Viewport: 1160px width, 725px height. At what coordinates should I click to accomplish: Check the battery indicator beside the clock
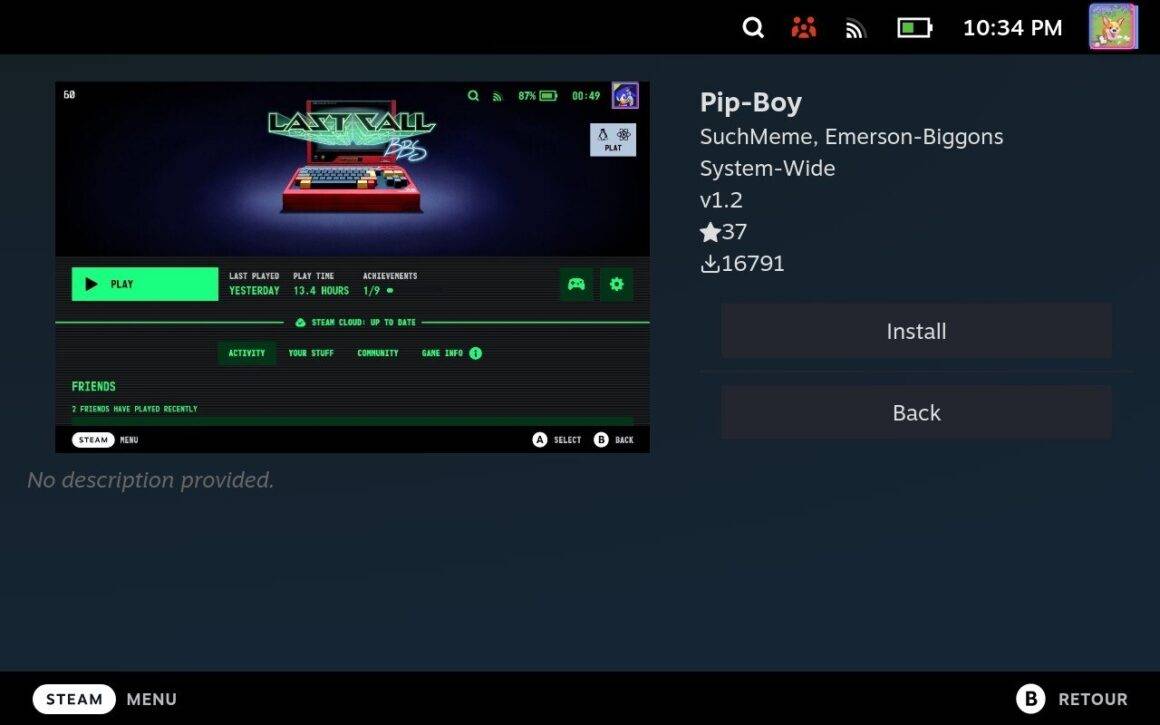914,28
